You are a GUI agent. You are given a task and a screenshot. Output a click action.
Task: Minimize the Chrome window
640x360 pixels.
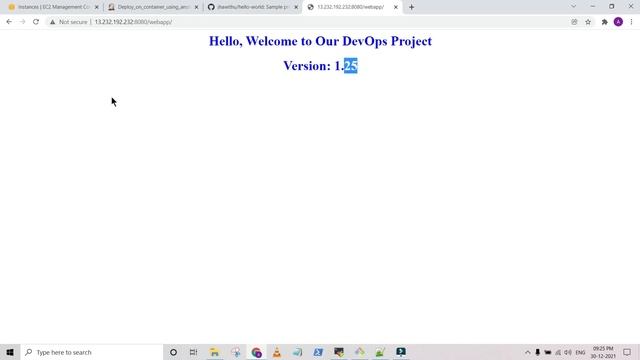593,7
